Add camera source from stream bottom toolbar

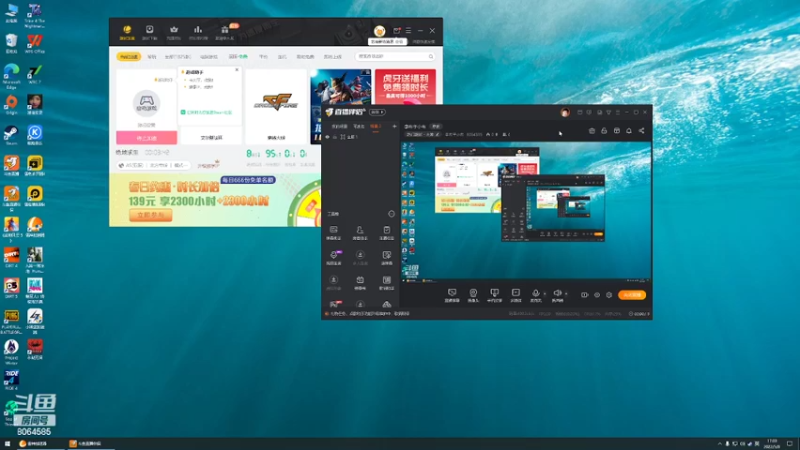click(x=473, y=293)
